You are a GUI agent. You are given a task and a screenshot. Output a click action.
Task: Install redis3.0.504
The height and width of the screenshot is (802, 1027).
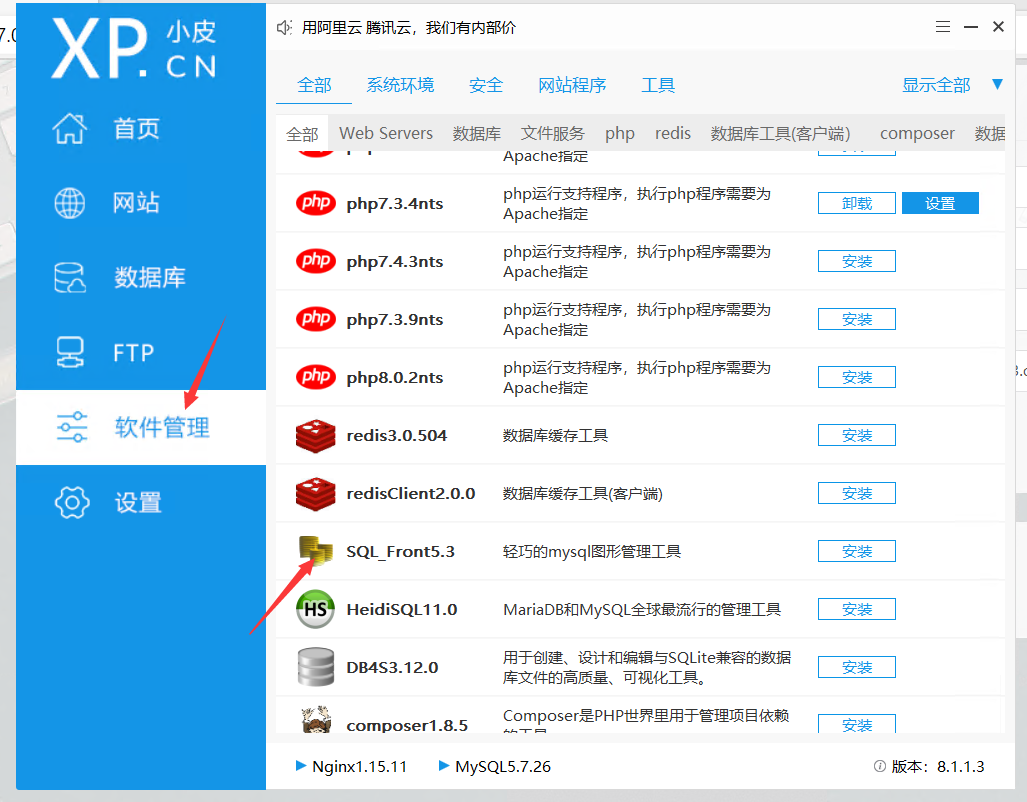(x=857, y=435)
